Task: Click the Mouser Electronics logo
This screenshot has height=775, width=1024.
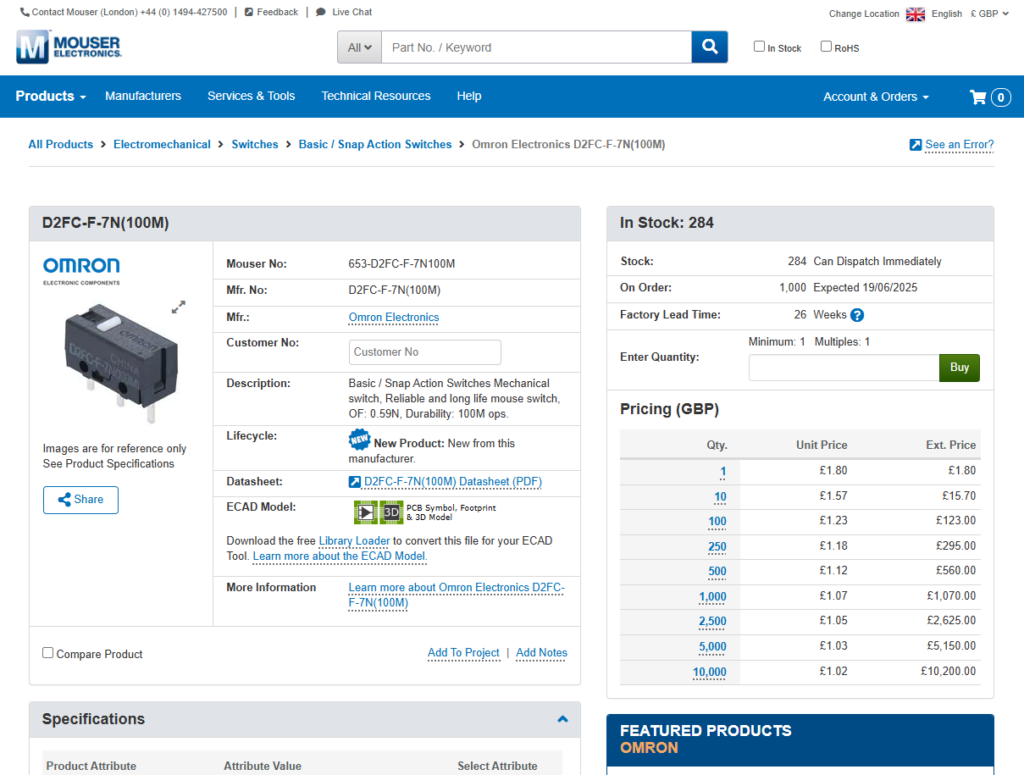Action: [68, 47]
